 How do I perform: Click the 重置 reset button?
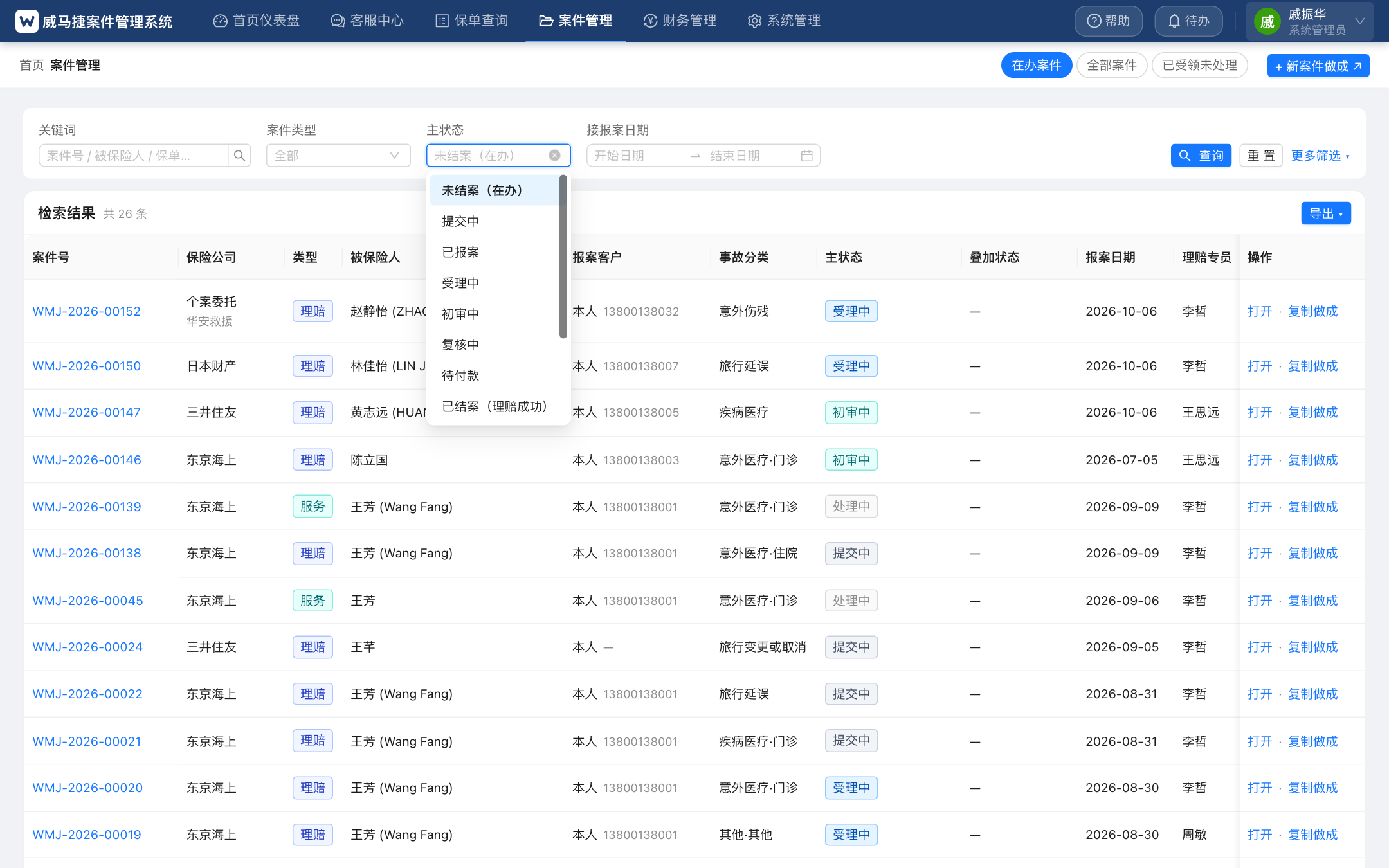click(x=1261, y=156)
